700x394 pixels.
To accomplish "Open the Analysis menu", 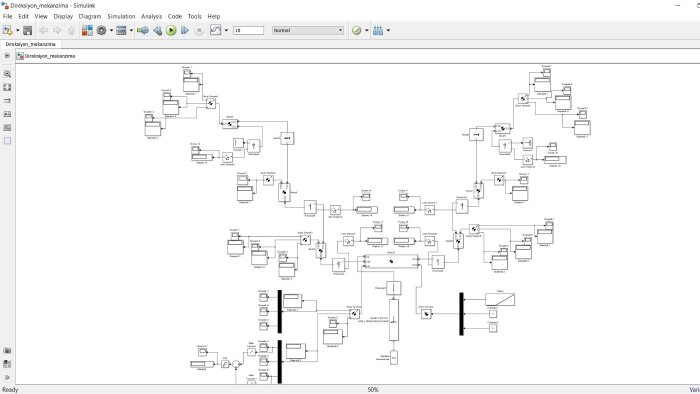I will coord(151,16).
